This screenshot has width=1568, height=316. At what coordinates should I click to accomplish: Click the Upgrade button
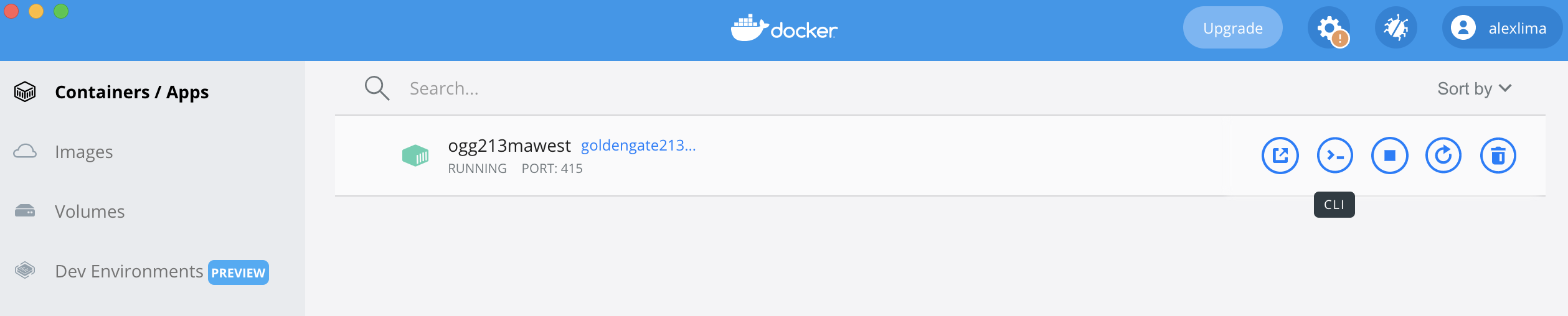pyautogui.click(x=1232, y=28)
